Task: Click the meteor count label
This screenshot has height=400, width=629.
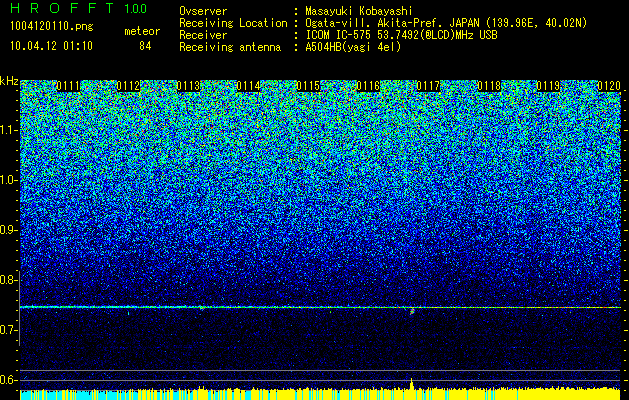Action: pyautogui.click(x=142, y=31)
